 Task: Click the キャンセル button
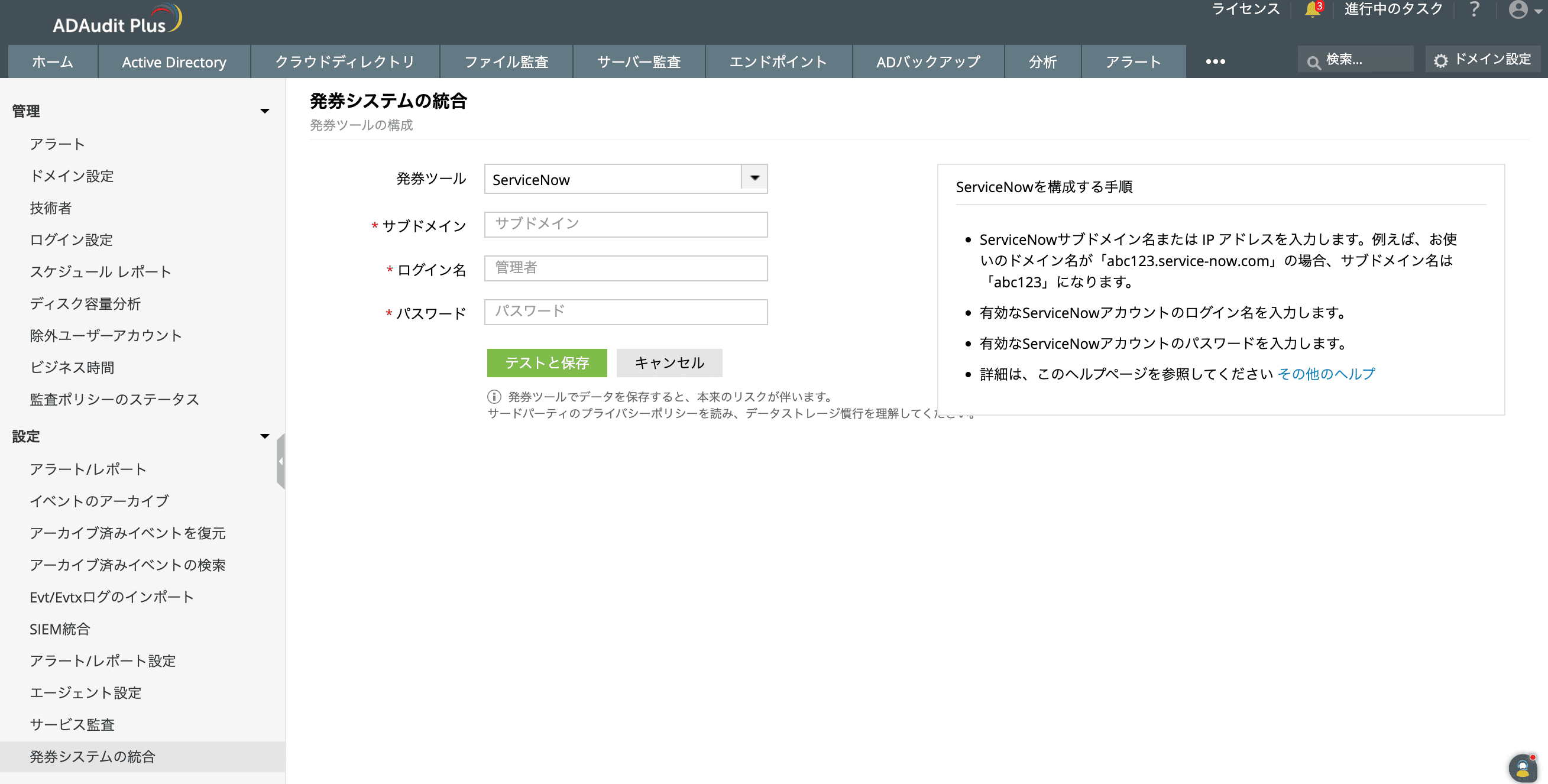[669, 363]
